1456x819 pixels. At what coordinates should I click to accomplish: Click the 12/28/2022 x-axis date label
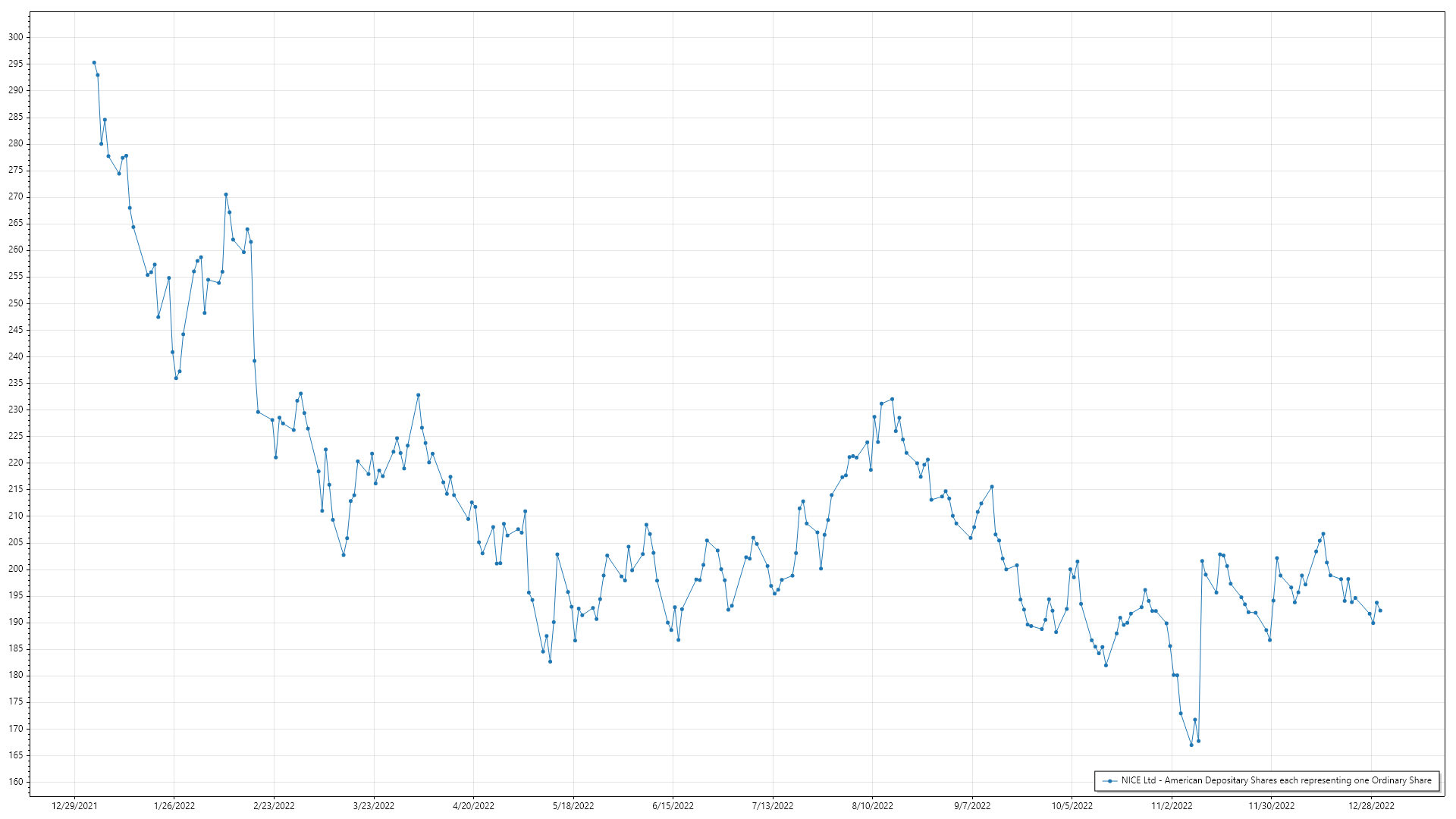(1371, 805)
